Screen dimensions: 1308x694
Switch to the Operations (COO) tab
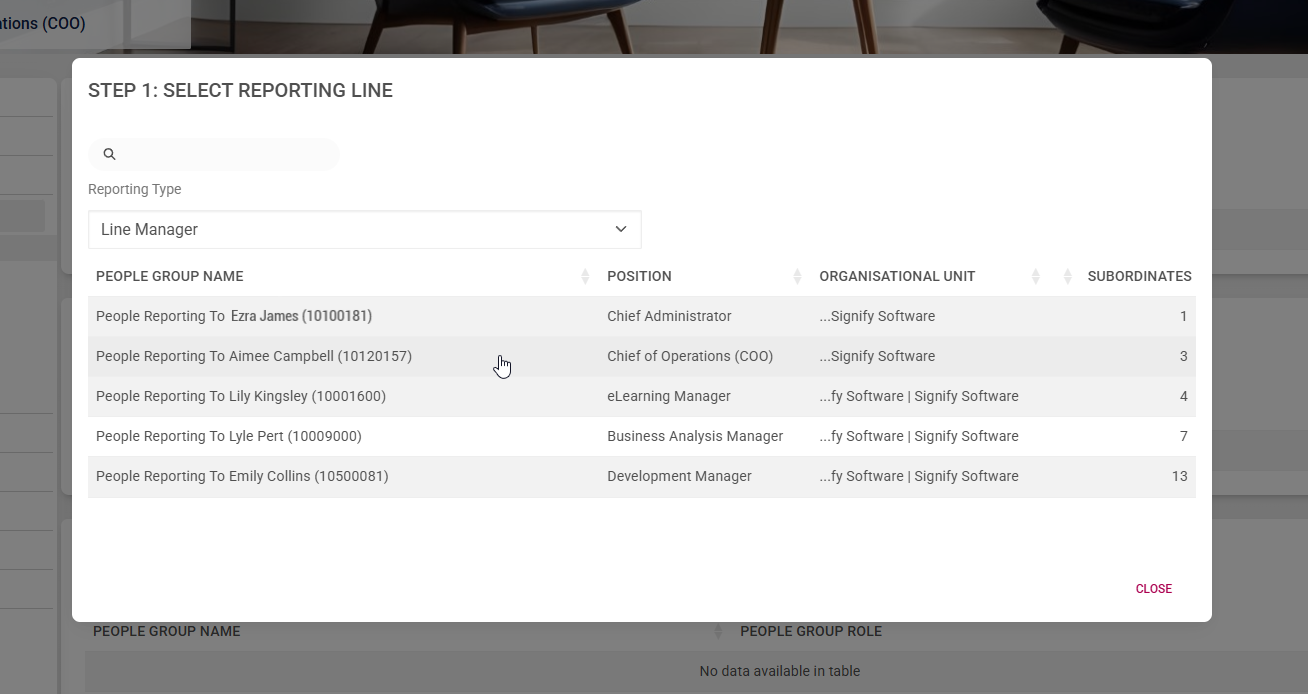tap(42, 22)
